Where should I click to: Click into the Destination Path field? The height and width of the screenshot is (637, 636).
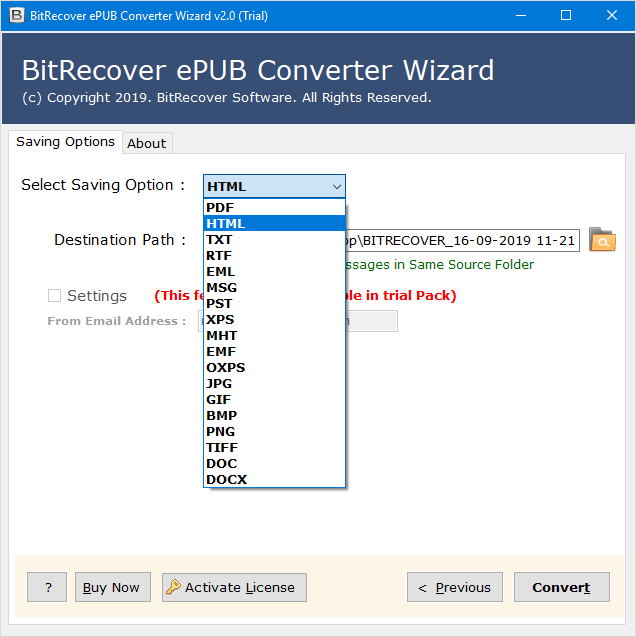point(462,240)
